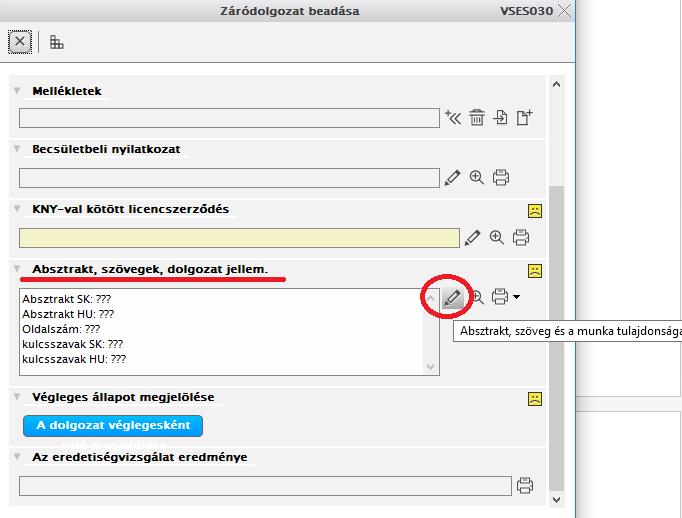Select the 'Absztrakt HU: ???' line

click(x=68, y=314)
